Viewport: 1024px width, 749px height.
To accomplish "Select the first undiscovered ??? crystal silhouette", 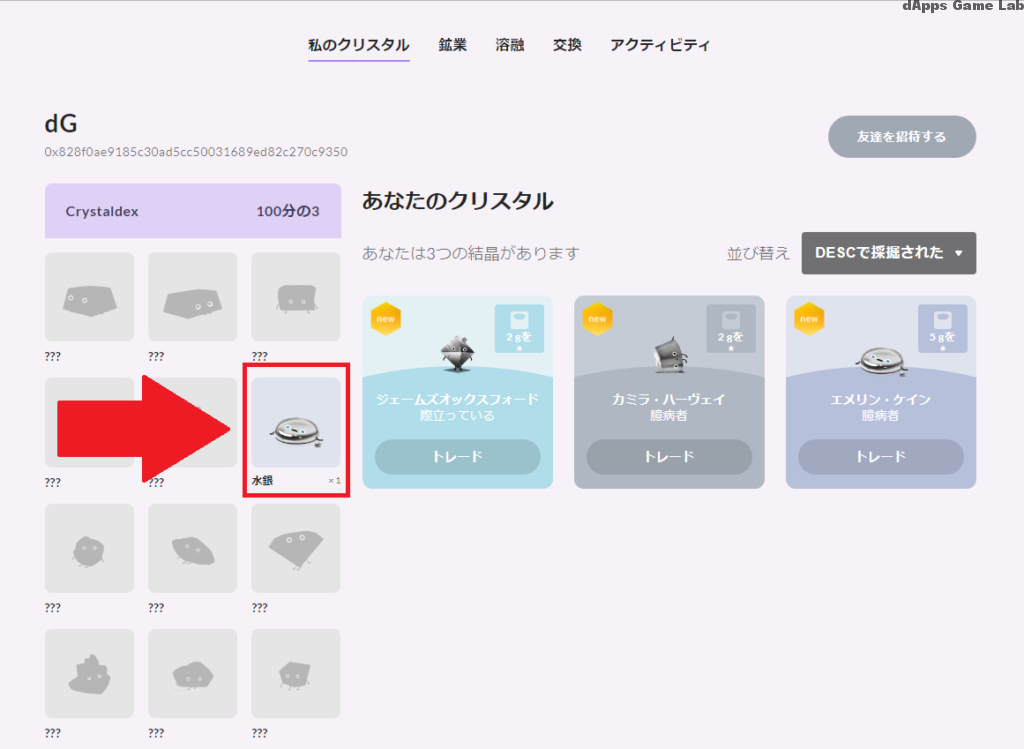I will pyautogui.click(x=89, y=297).
